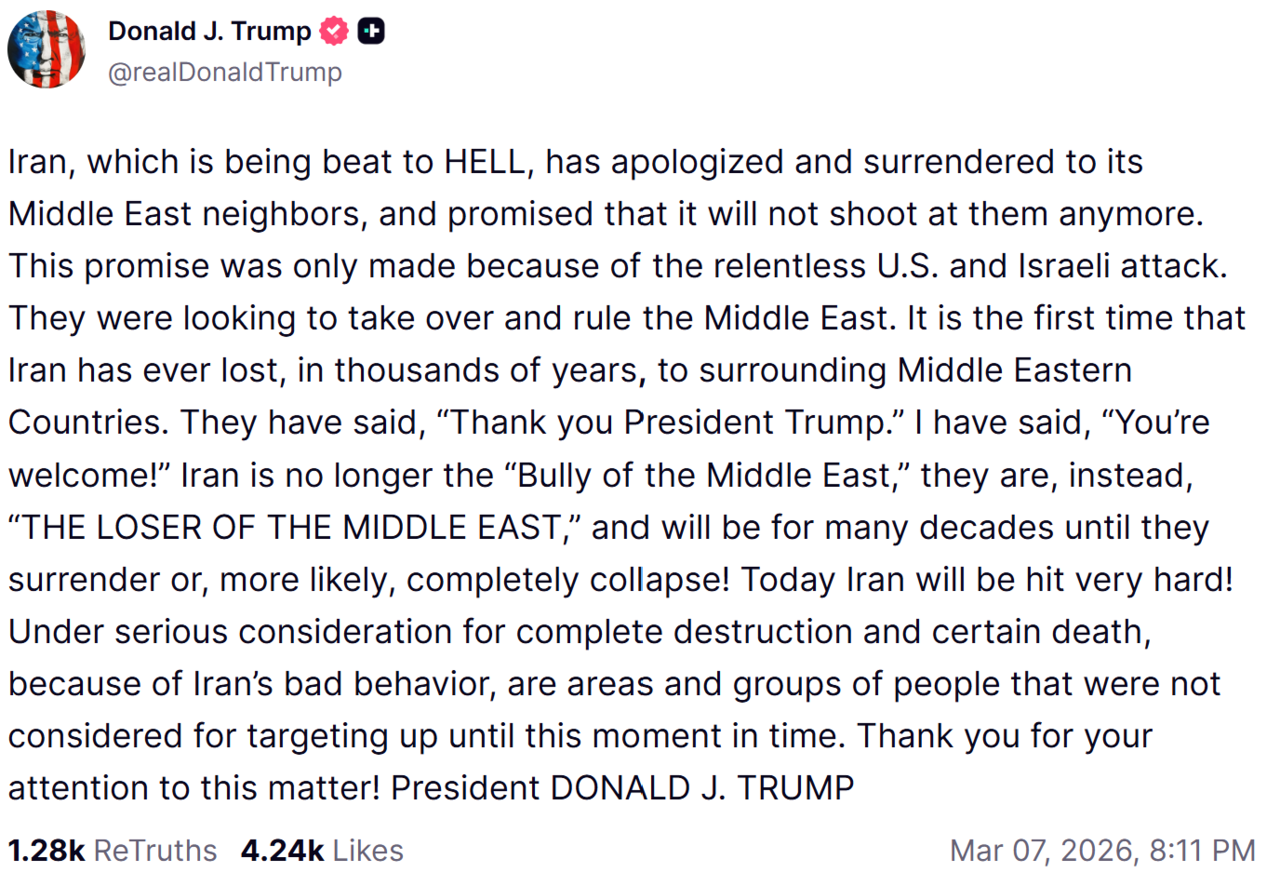
Task: Visit the @realDonaldTrump handle link
Action: pyautogui.click(x=224, y=72)
